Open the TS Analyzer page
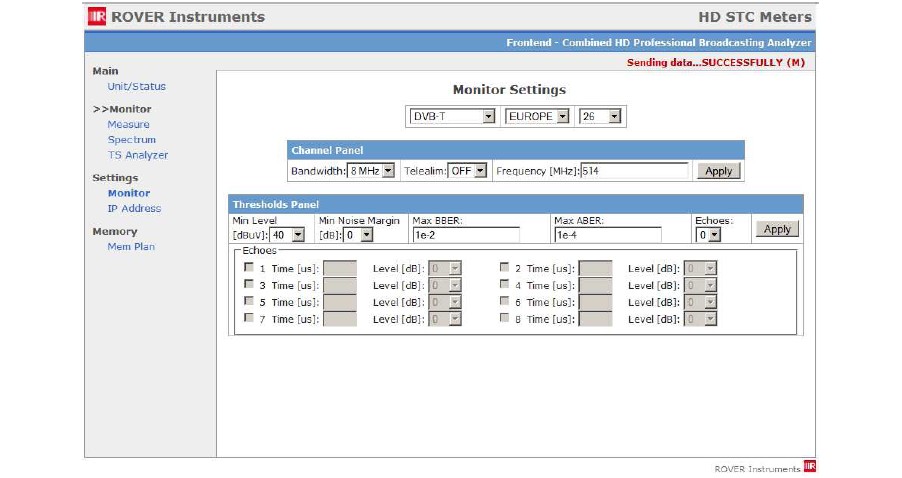The image size is (902, 478). (x=138, y=155)
